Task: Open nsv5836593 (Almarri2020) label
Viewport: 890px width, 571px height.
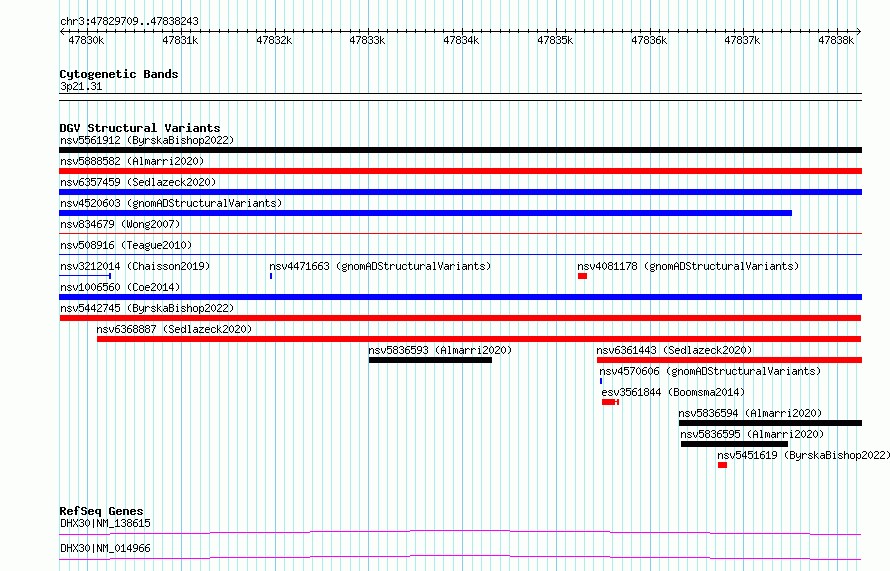Action: [440, 350]
